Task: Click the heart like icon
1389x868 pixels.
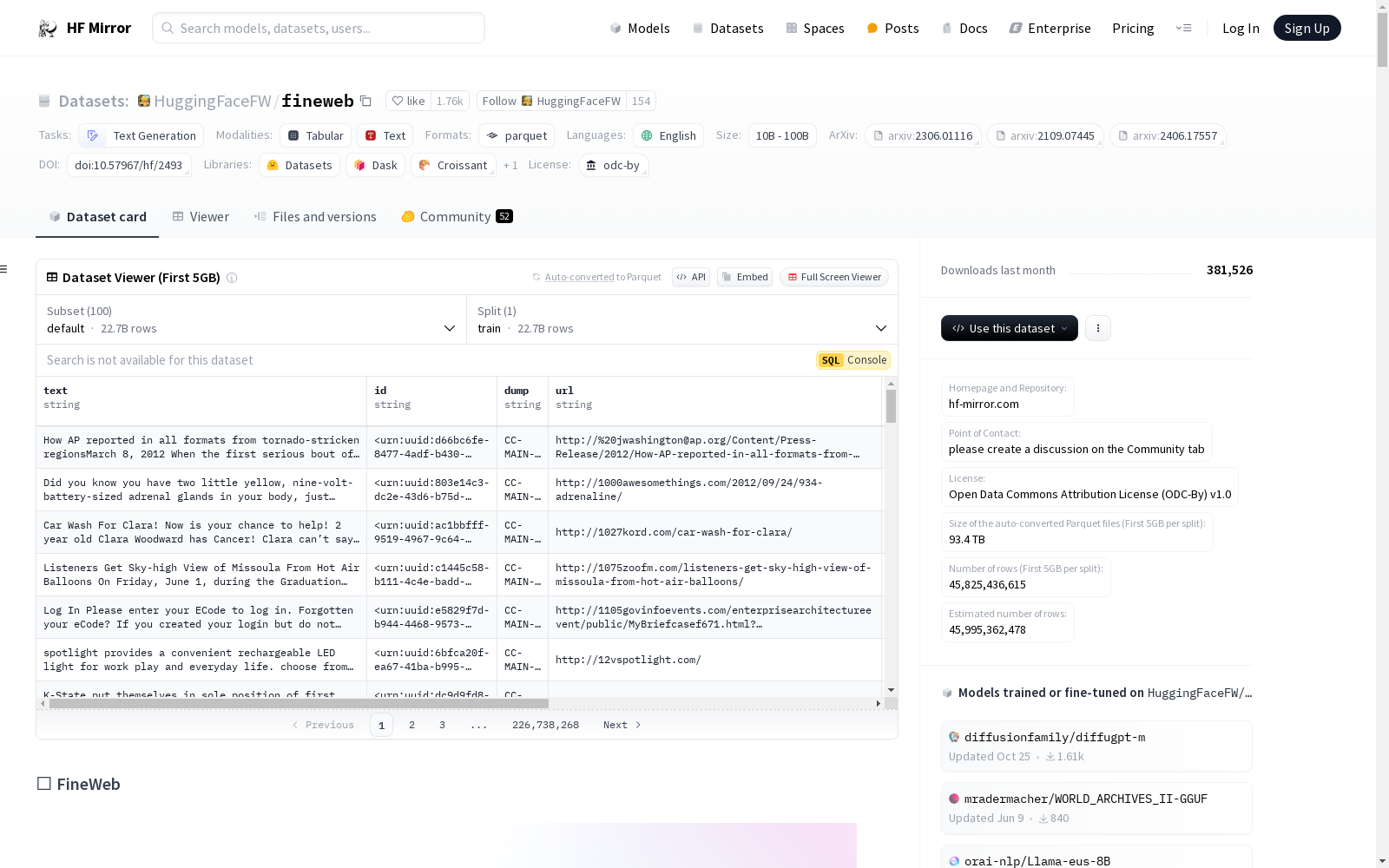Action: (398, 102)
